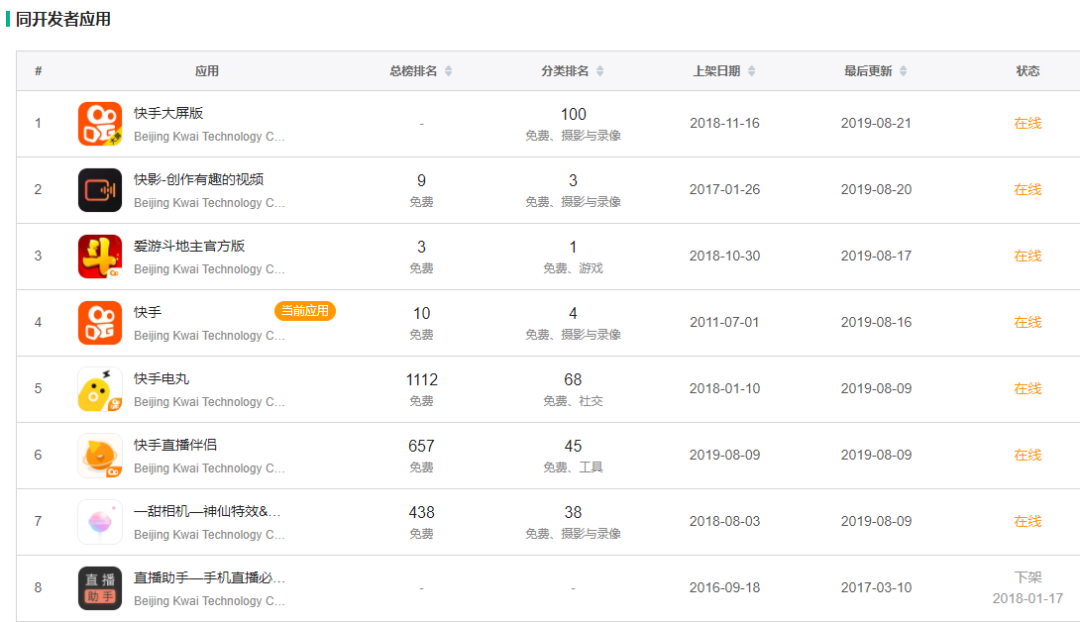The height and width of the screenshot is (622, 1080).
Task: Click release date 2016-09-18
Action: point(725,588)
